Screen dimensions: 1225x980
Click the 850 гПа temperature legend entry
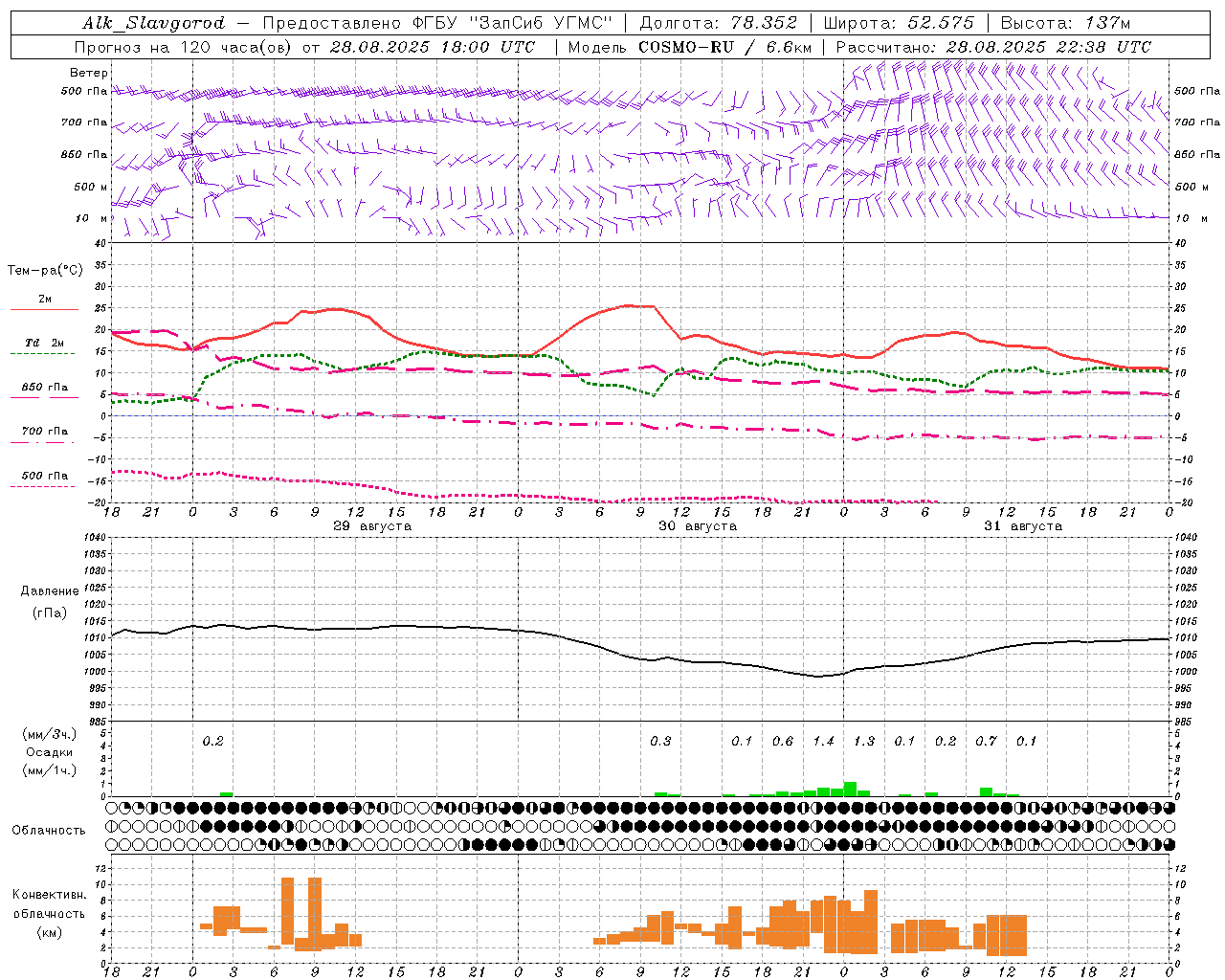pos(45,388)
